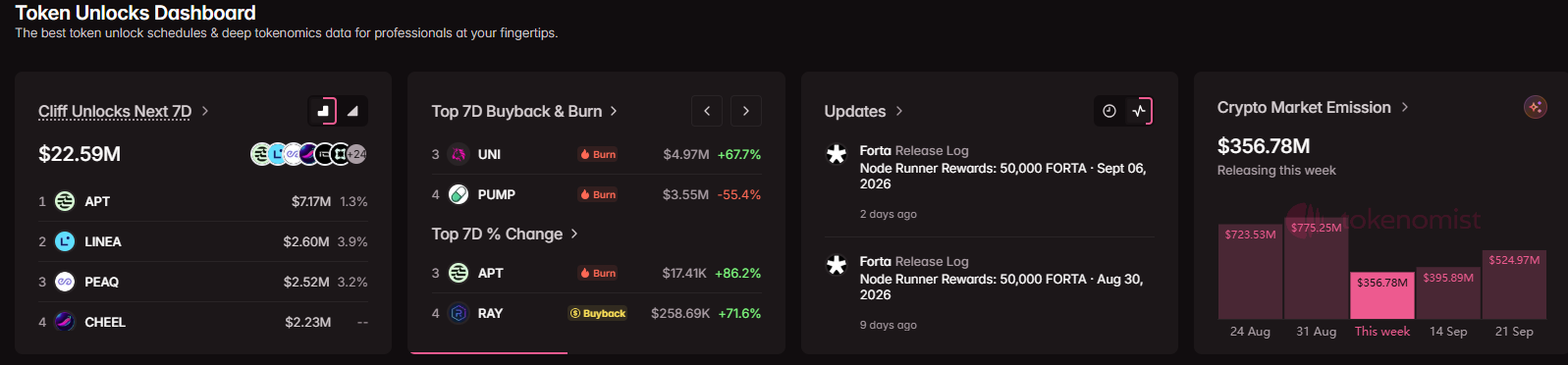The height and width of the screenshot is (365, 1568).
Task: Click Forta star logo on Sept 06 update
Action: (837, 154)
